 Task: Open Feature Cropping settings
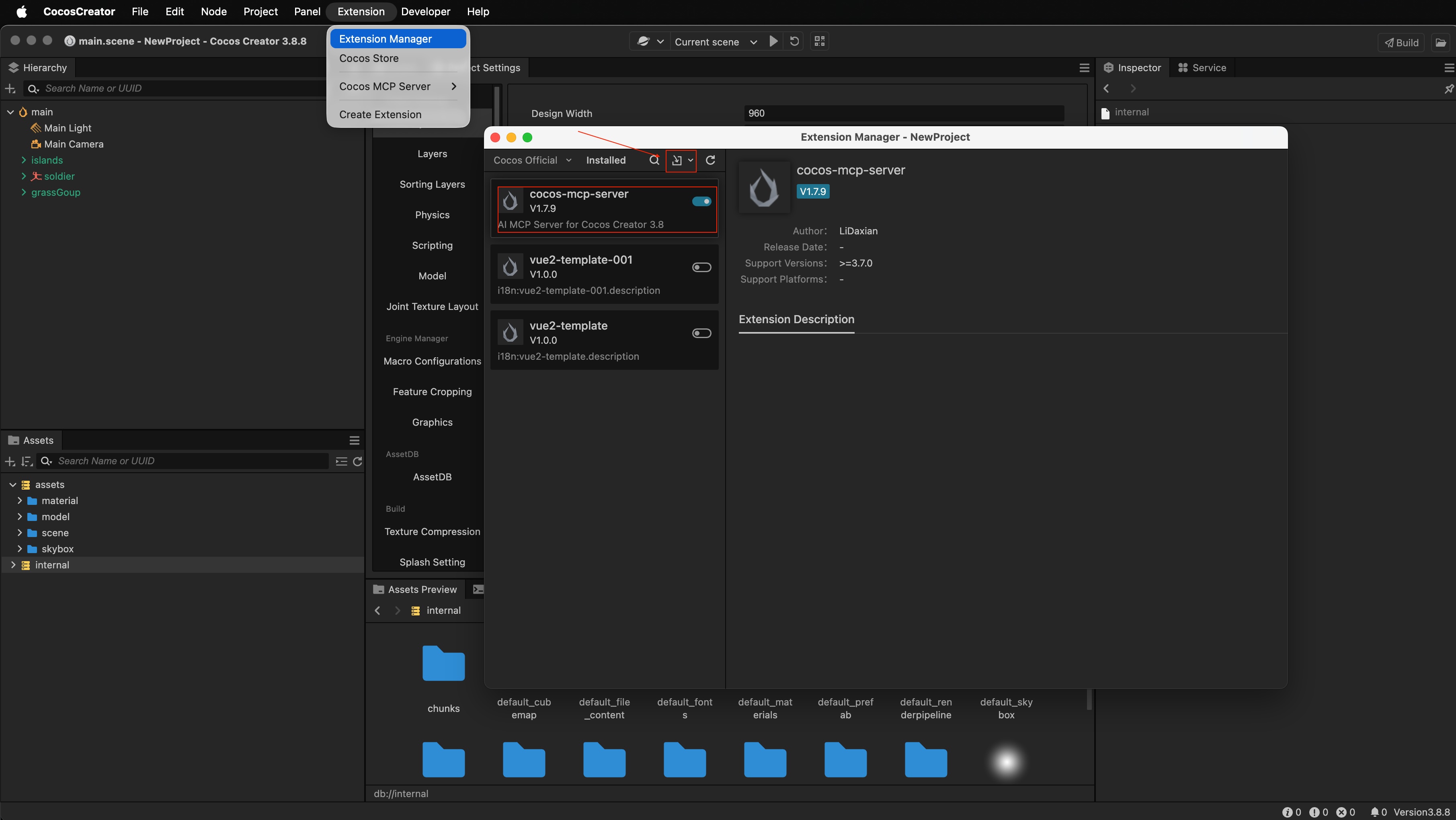coord(432,392)
